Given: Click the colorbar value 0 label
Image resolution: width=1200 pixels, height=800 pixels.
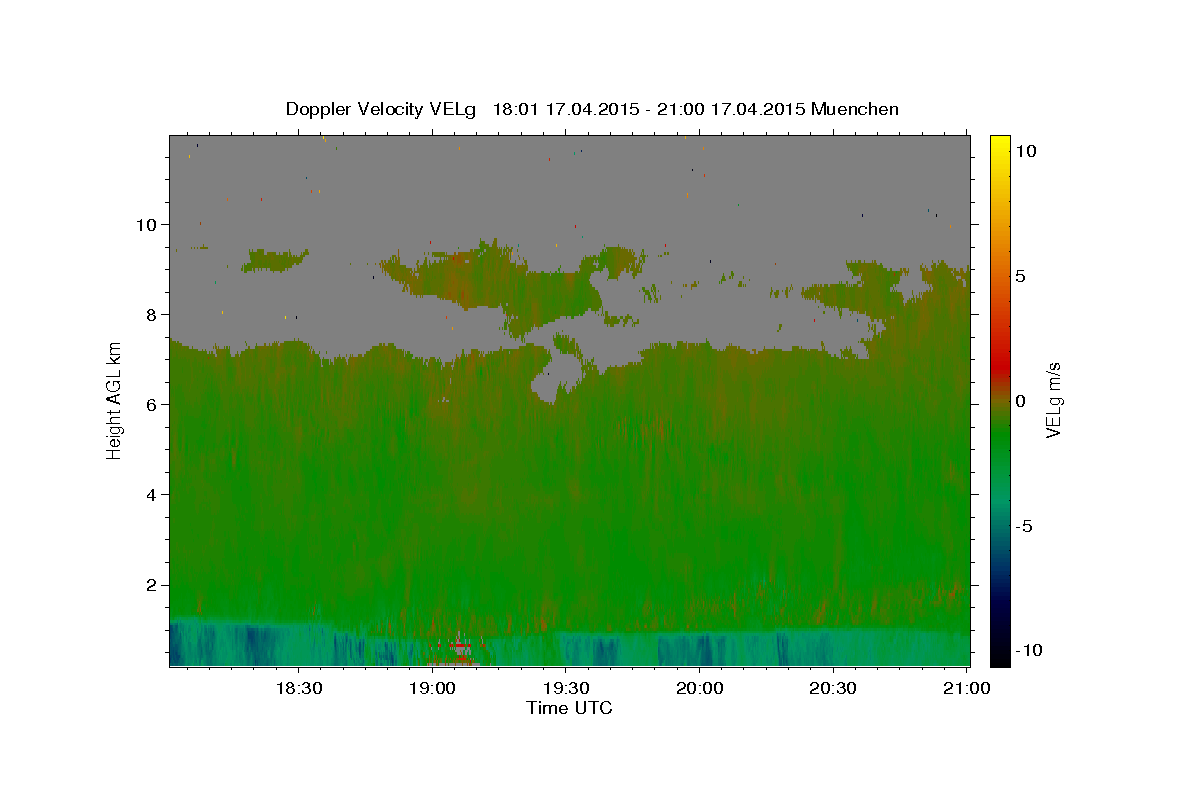Looking at the screenshot, I should [x=1020, y=401].
